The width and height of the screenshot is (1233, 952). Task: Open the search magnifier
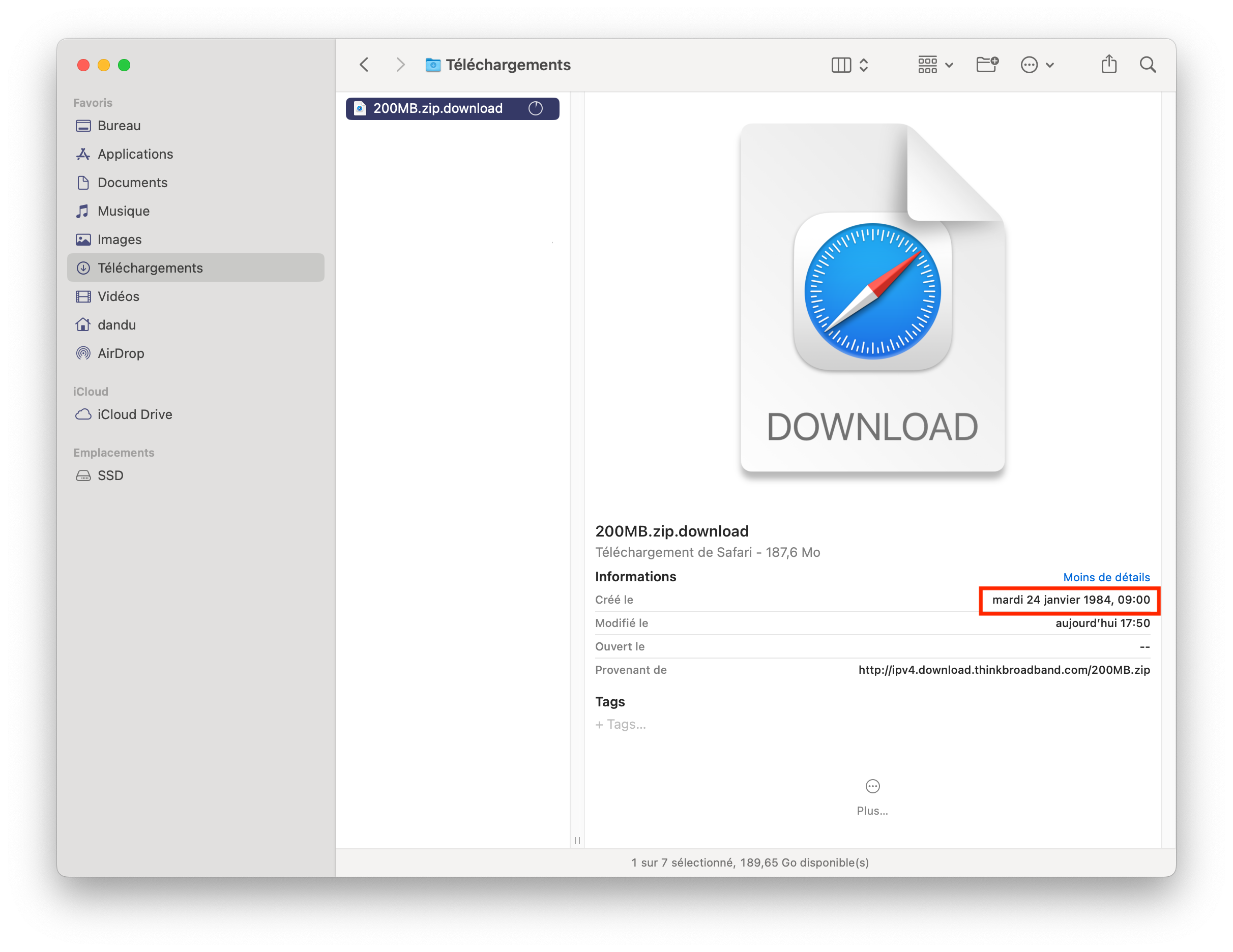tap(1147, 65)
